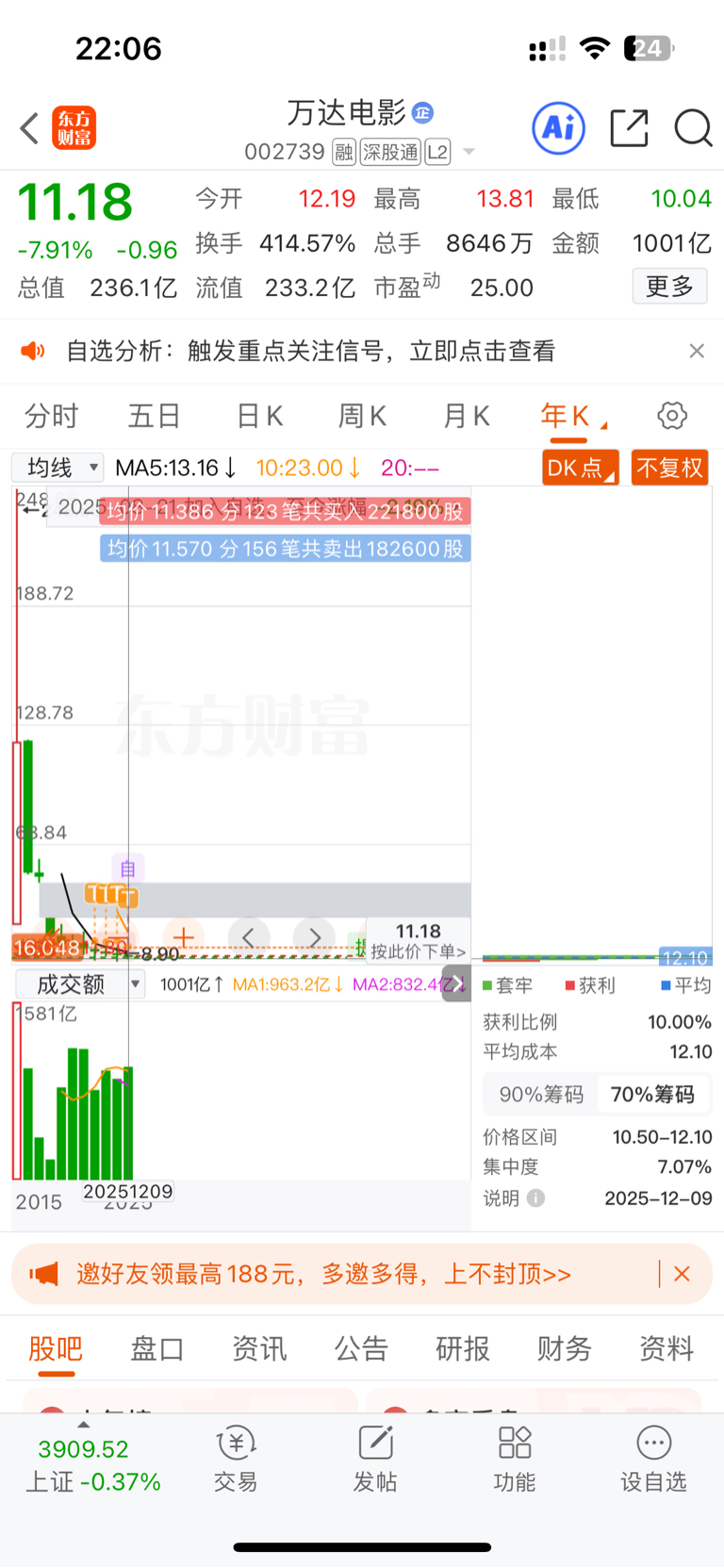
Task: Tap the megaphone icon in invite banner
Action: click(43, 1275)
